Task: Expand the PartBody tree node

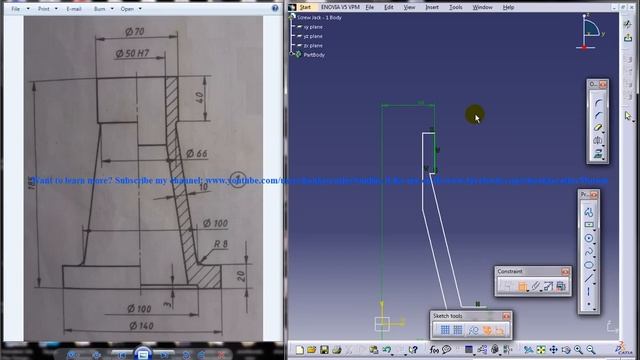Action: click(292, 54)
